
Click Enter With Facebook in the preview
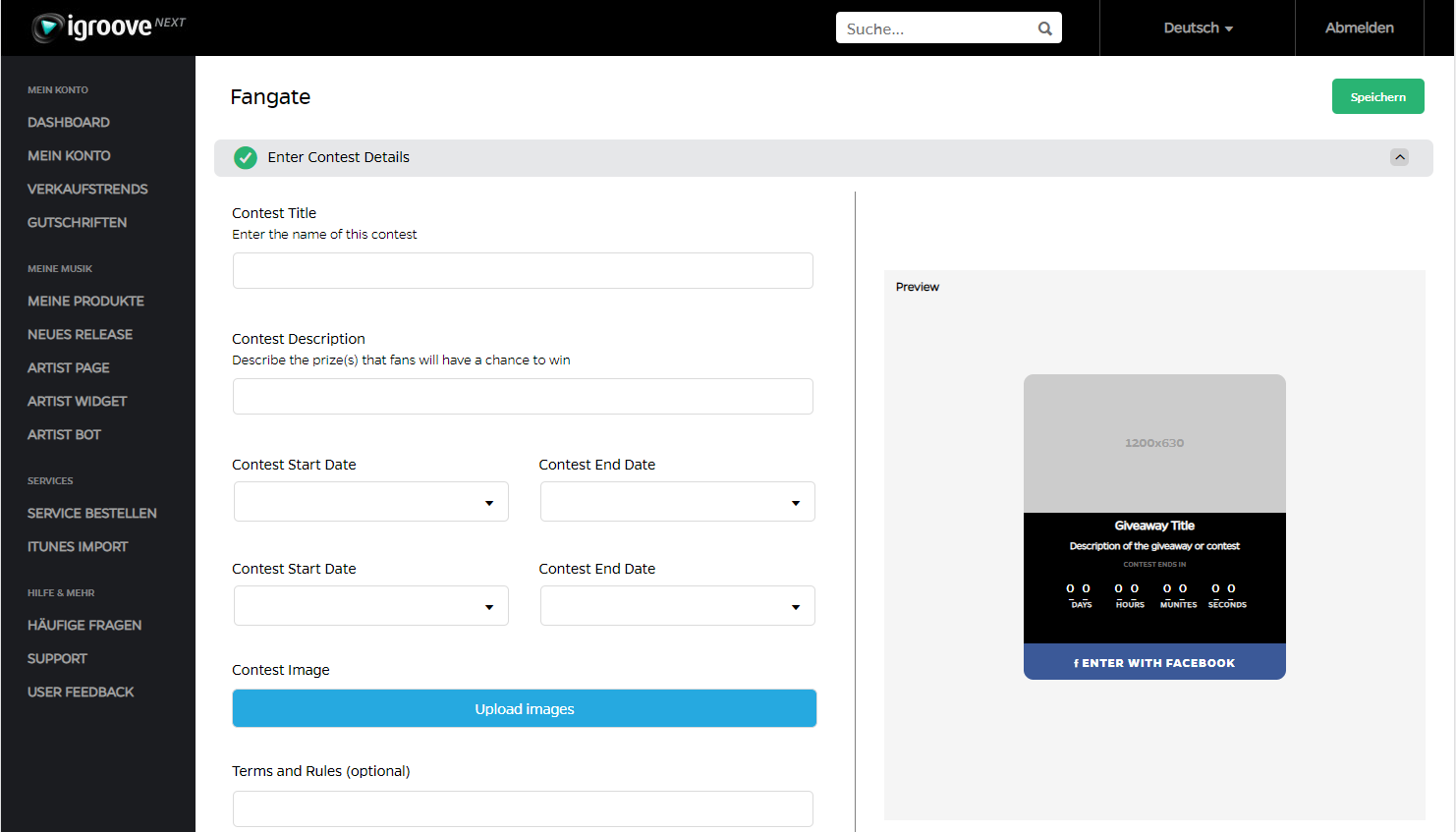point(1154,662)
